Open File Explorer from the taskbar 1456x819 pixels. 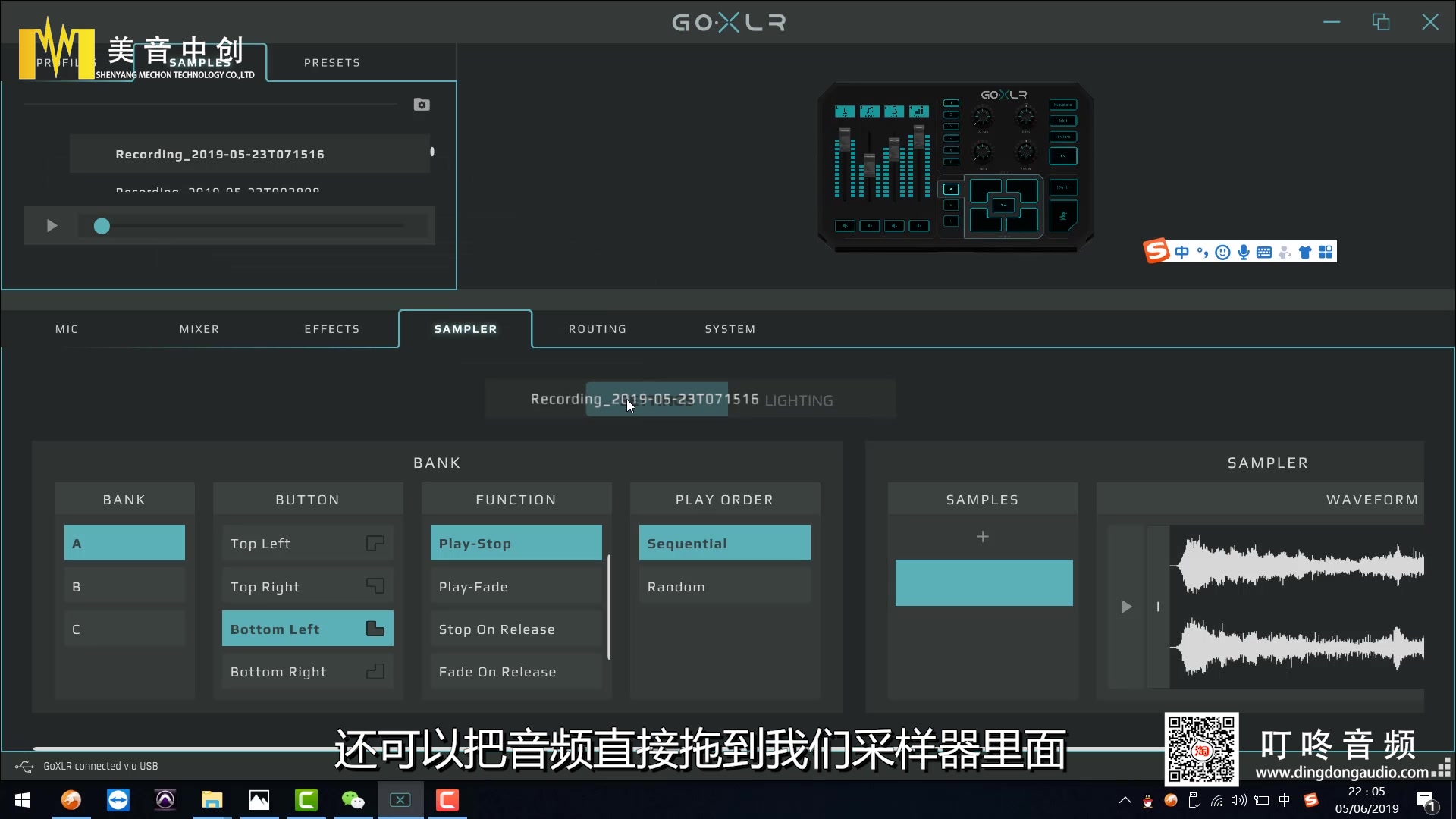[x=212, y=800]
